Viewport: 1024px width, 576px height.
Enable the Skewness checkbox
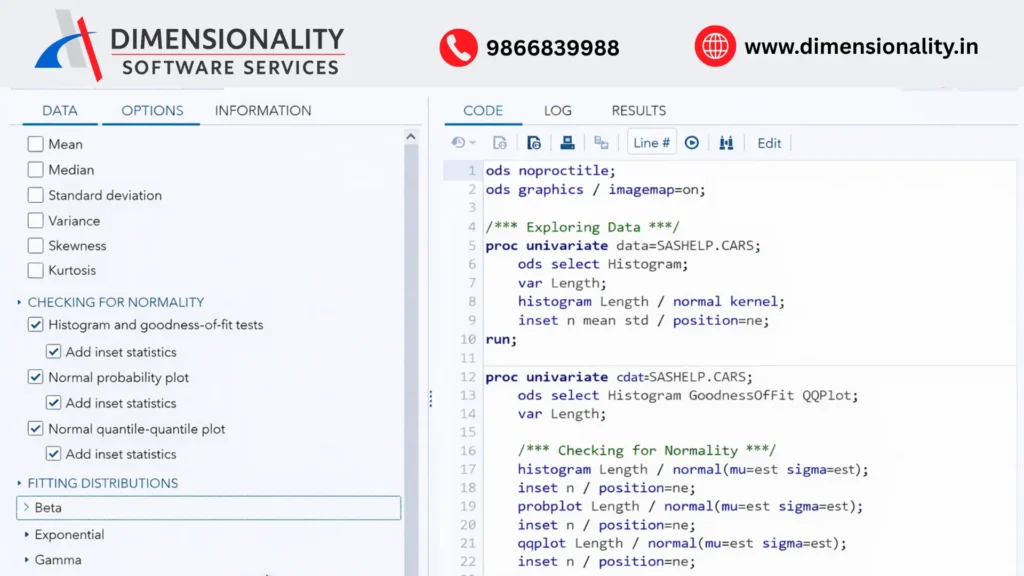click(x=36, y=245)
